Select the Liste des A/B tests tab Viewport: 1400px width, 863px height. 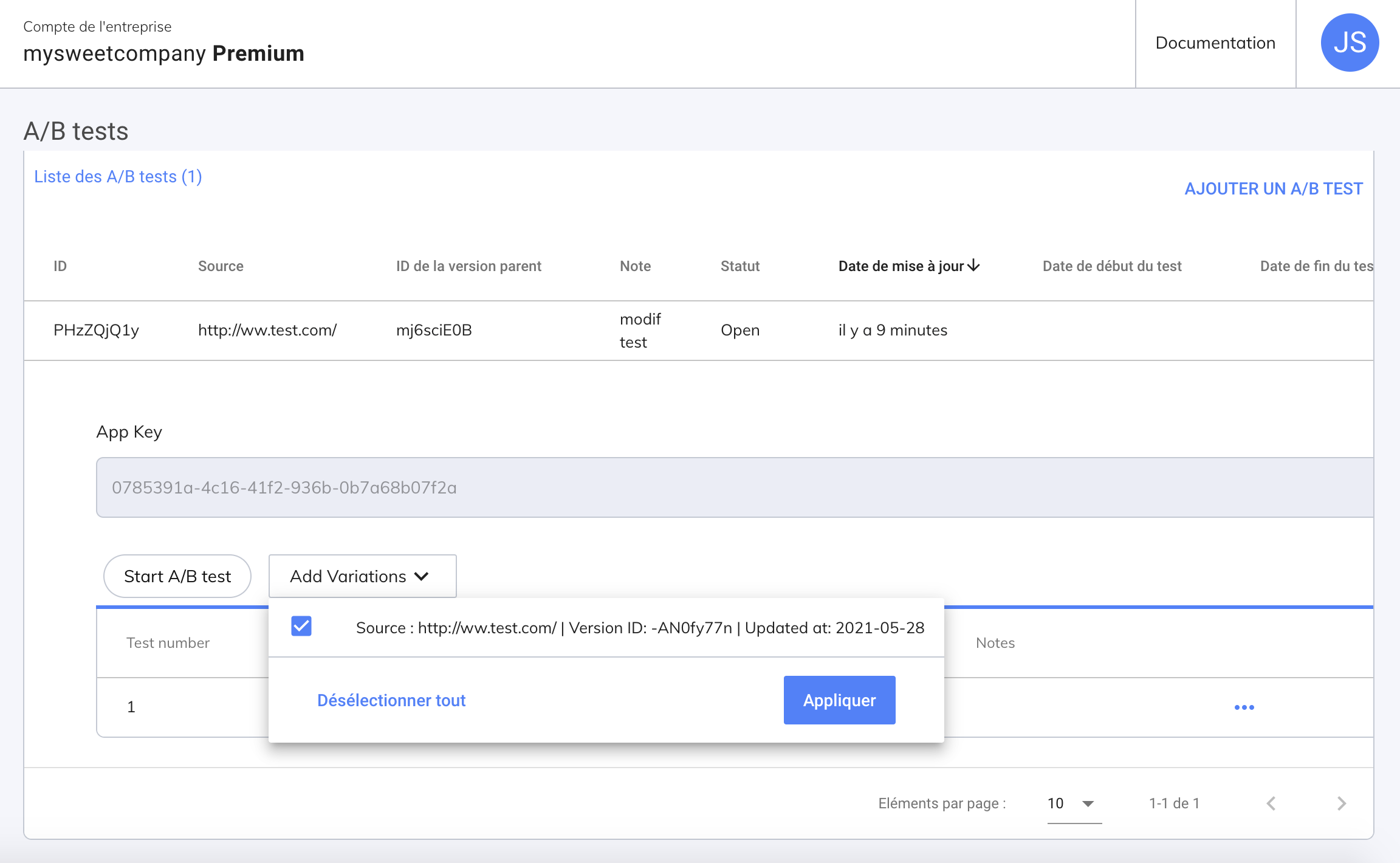pyautogui.click(x=118, y=176)
